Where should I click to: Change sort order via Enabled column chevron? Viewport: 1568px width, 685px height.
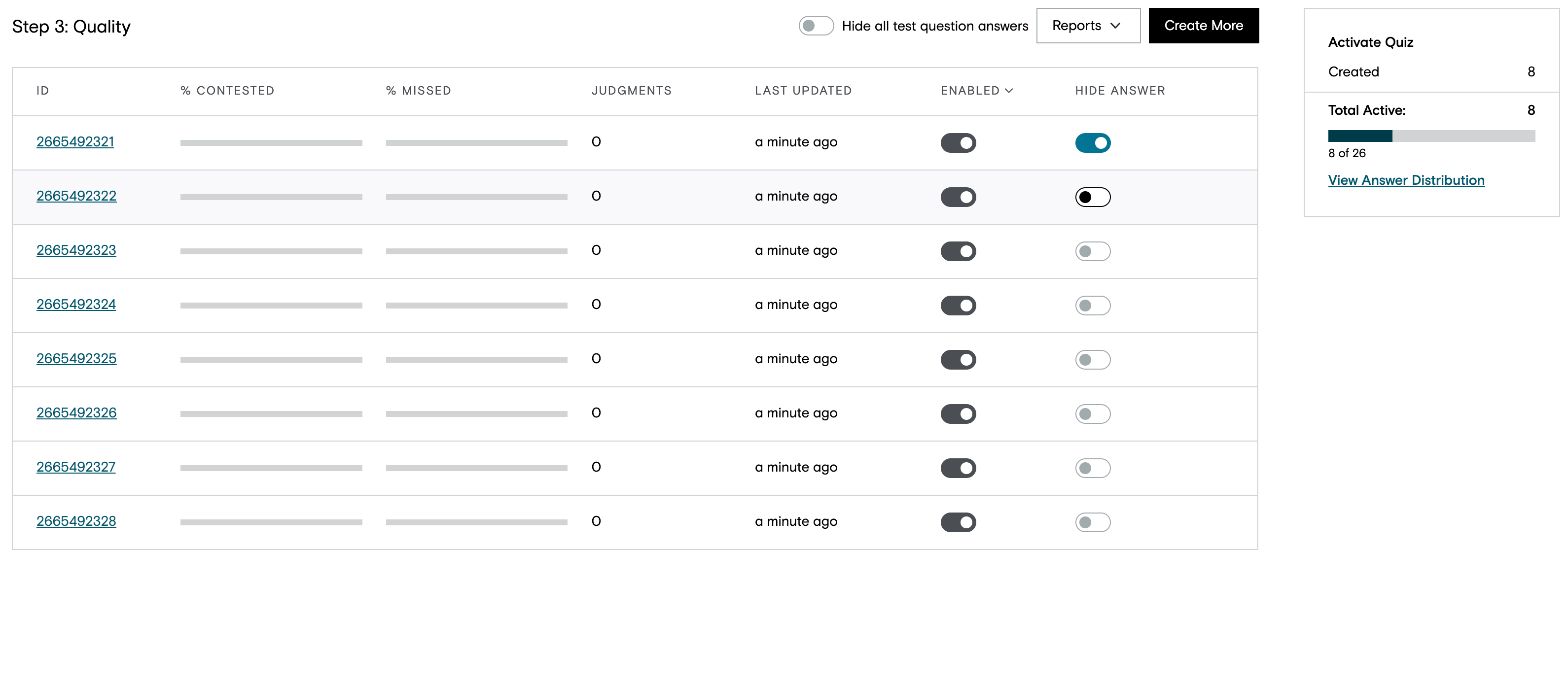coord(1009,91)
